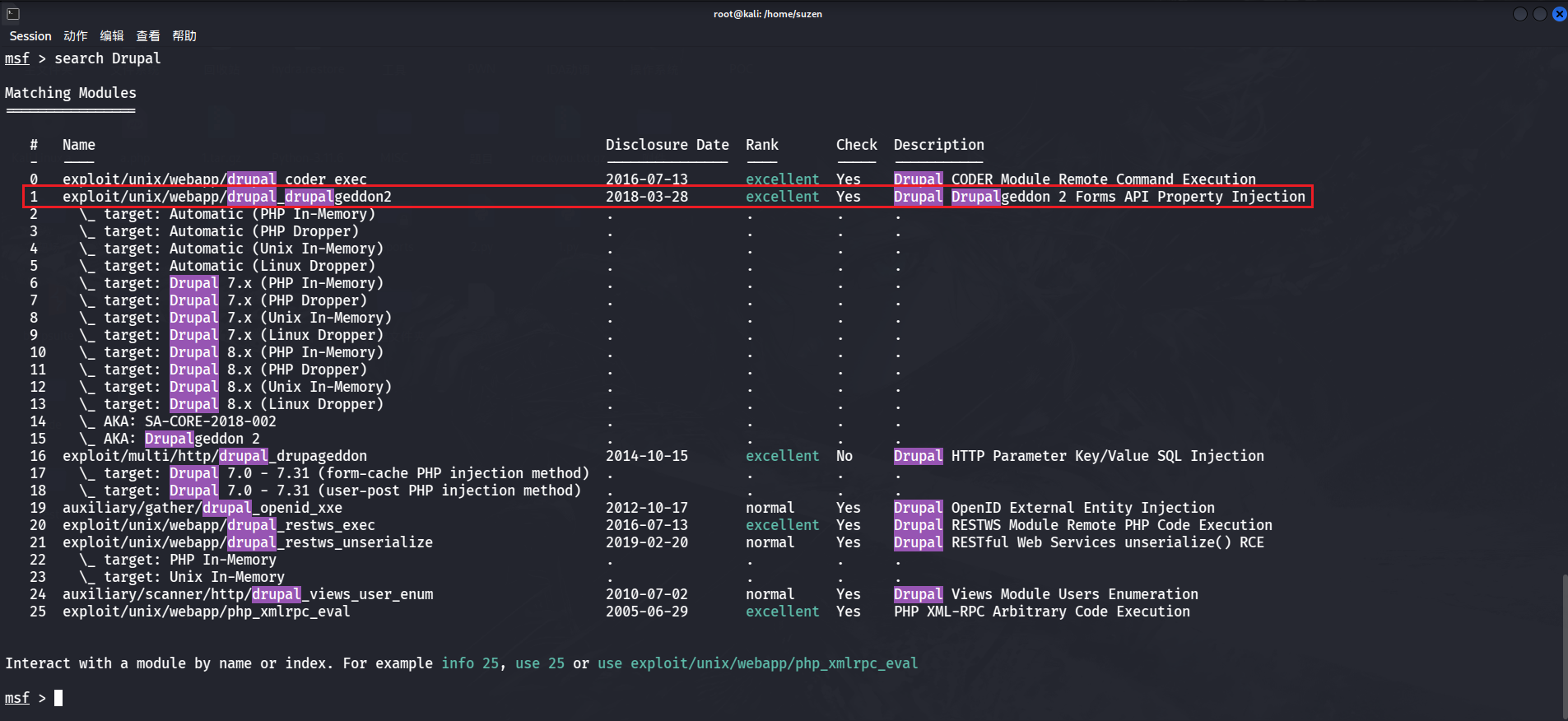
Task: Click the vertical scrollbar thumb at the right edge
Action: (1563, 646)
